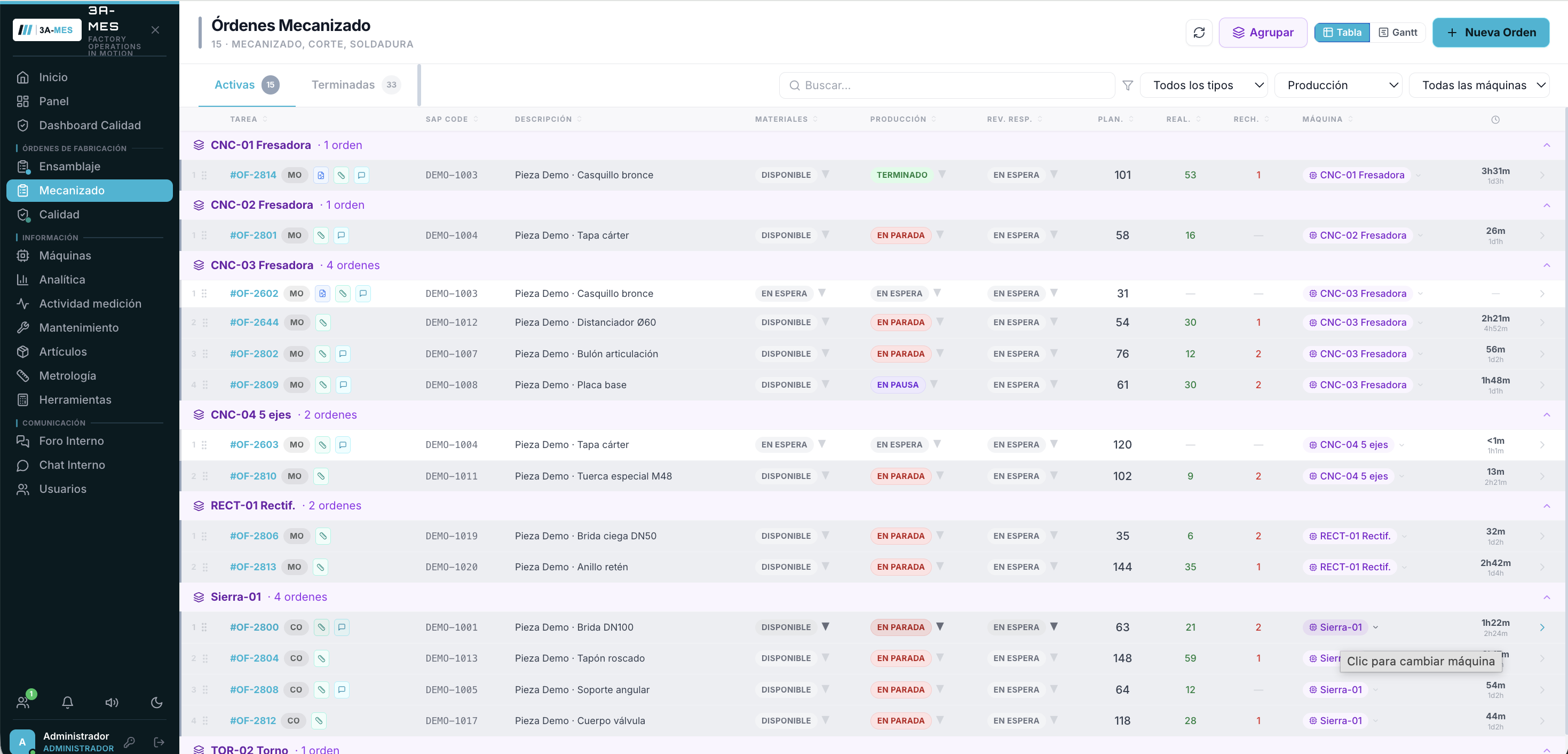Screen dimensions: 1568x754
Task: Open the Todos los tipos dropdown
Action: click(1203, 85)
